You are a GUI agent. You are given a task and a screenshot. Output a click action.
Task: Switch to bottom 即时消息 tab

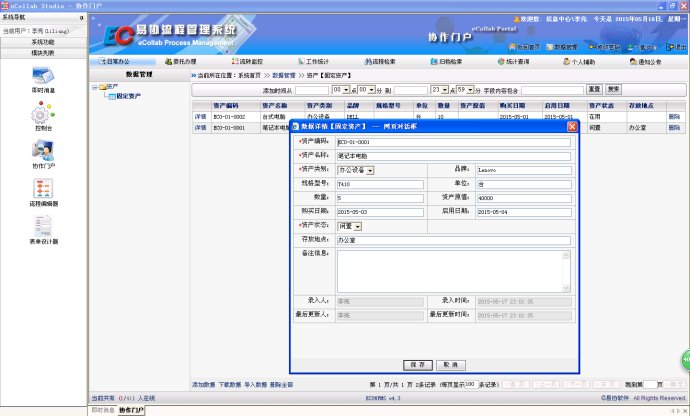click(x=103, y=410)
